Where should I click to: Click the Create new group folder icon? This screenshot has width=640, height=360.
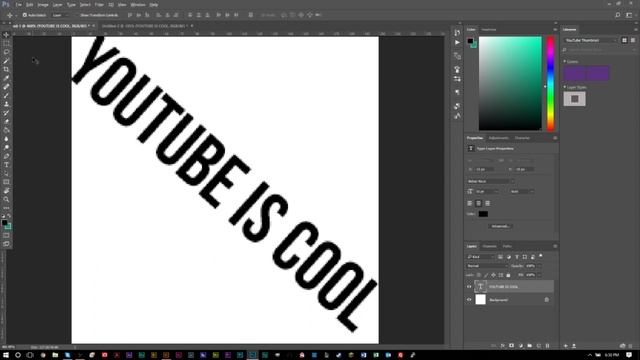click(529, 346)
